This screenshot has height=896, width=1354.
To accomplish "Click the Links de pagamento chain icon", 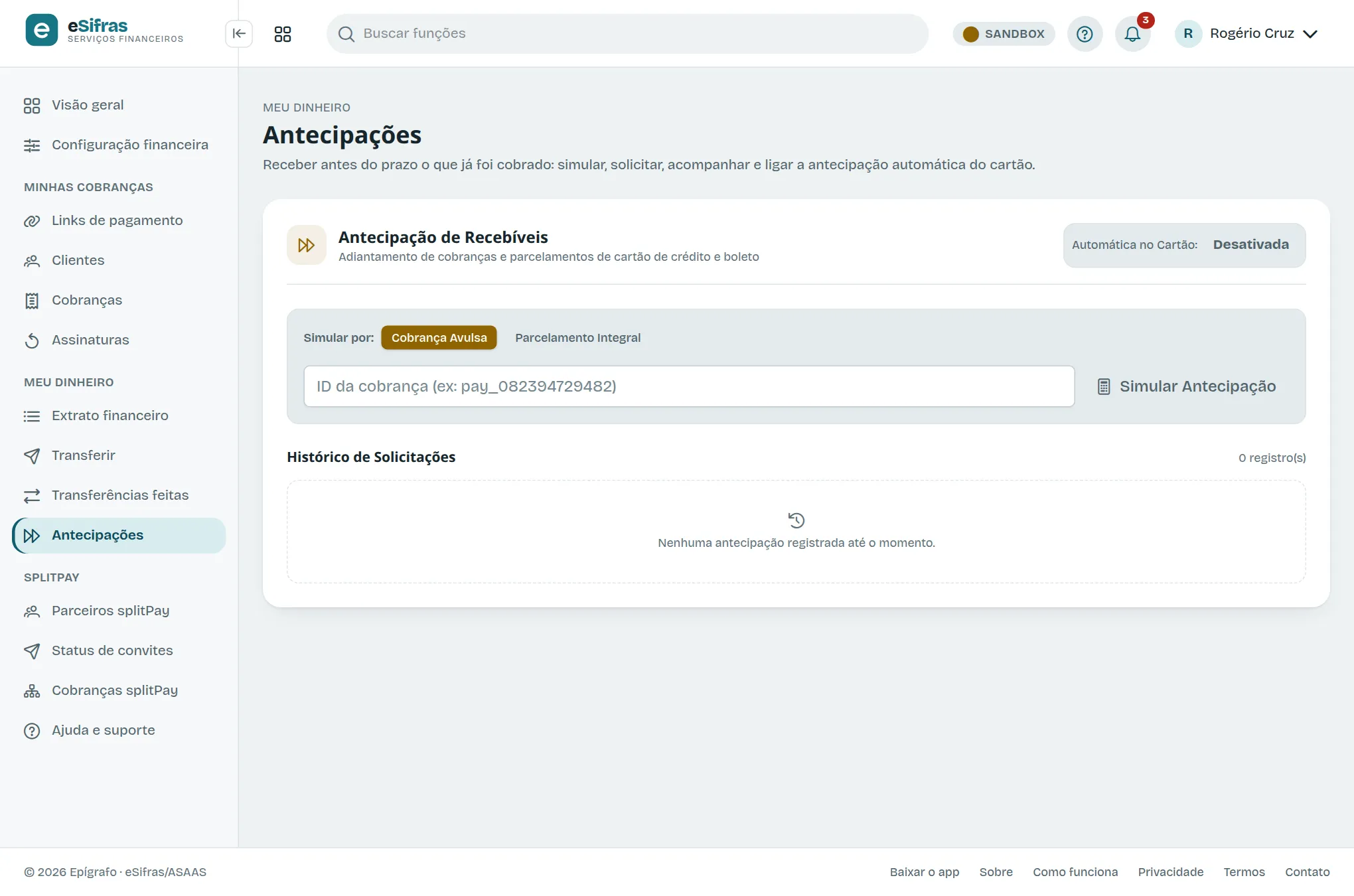I will click(32, 221).
